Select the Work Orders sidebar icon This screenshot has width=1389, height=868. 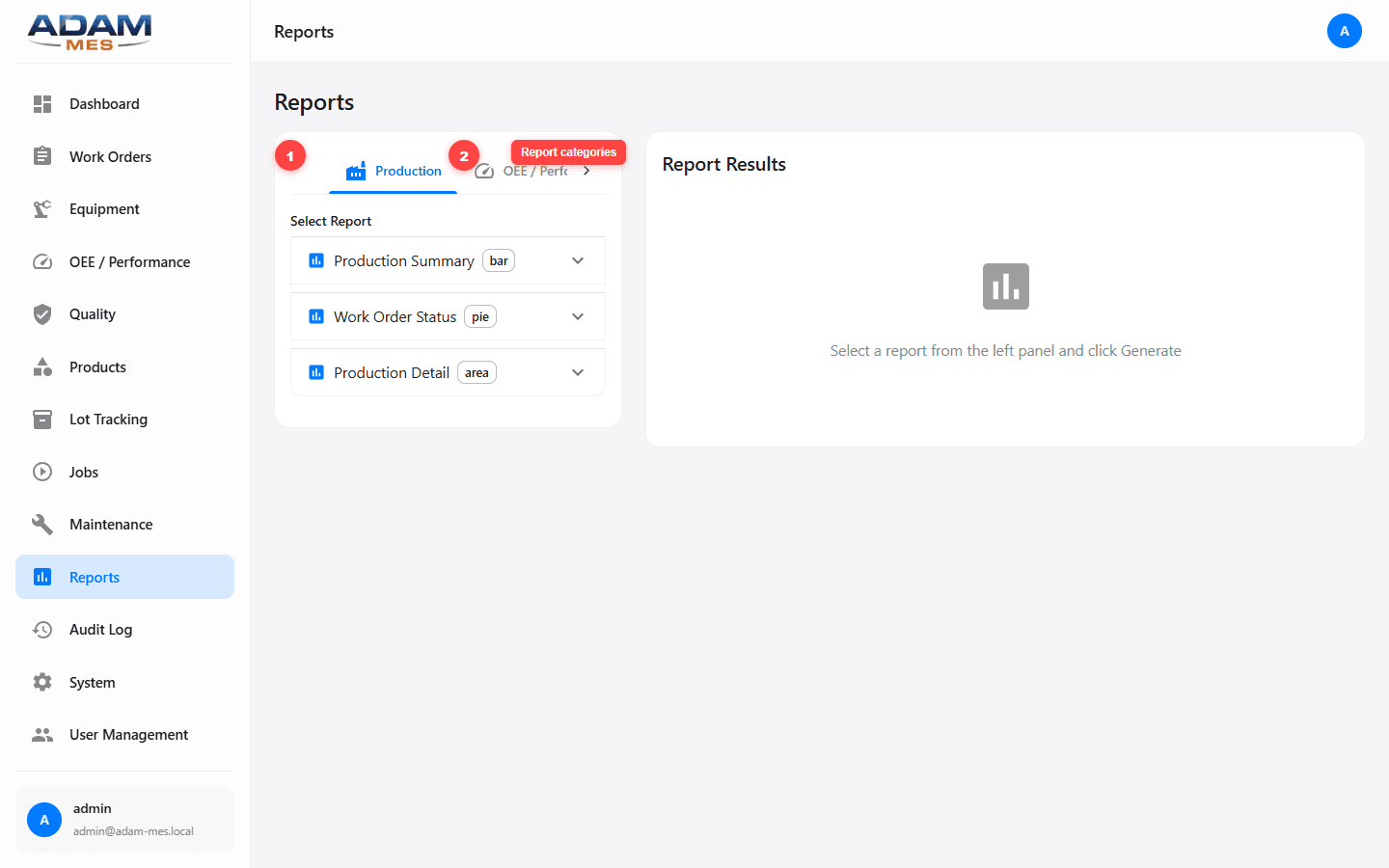click(x=42, y=156)
